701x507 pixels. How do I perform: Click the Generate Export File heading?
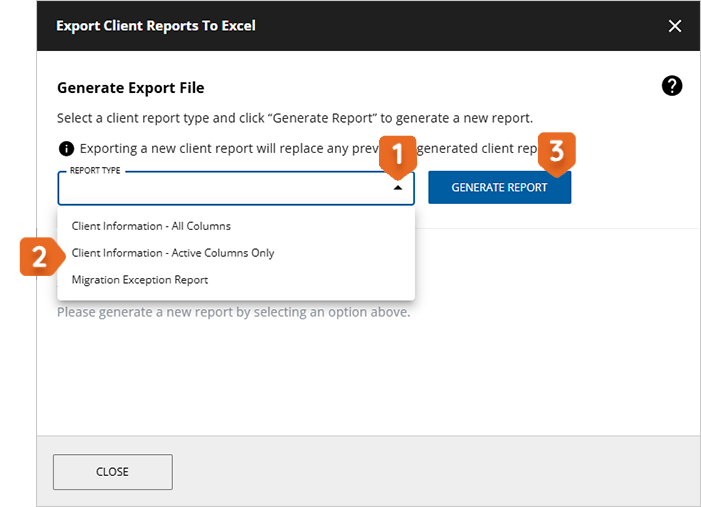click(131, 88)
